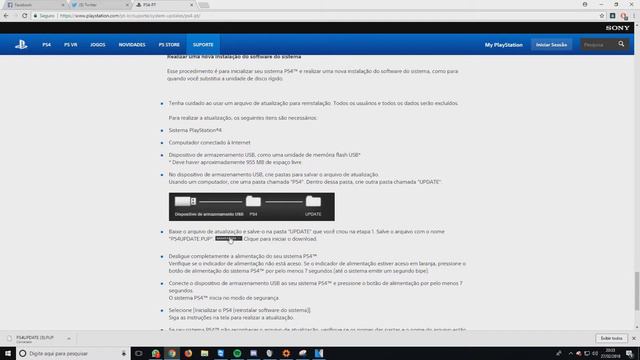This screenshot has height=360, width=640.
Task: Click the Chrome profile avatar icon
Action: tap(585, 4)
